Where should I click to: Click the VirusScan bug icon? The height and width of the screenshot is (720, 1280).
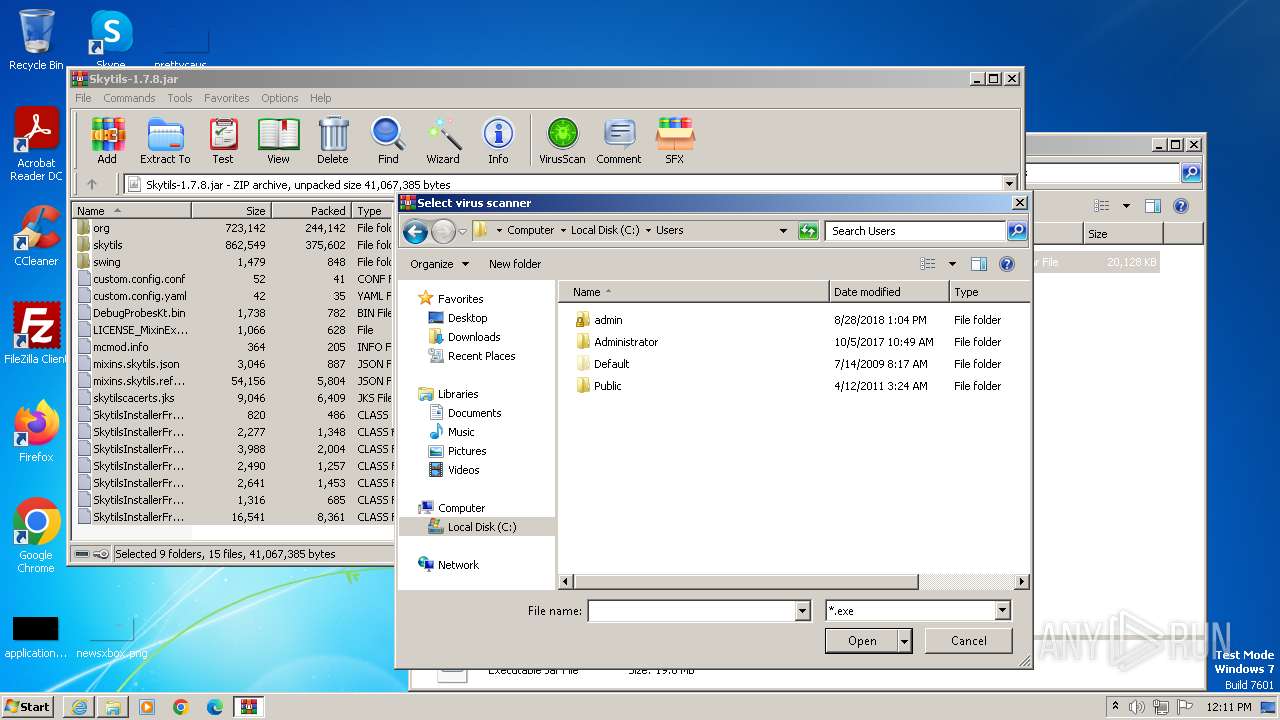point(562,140)
